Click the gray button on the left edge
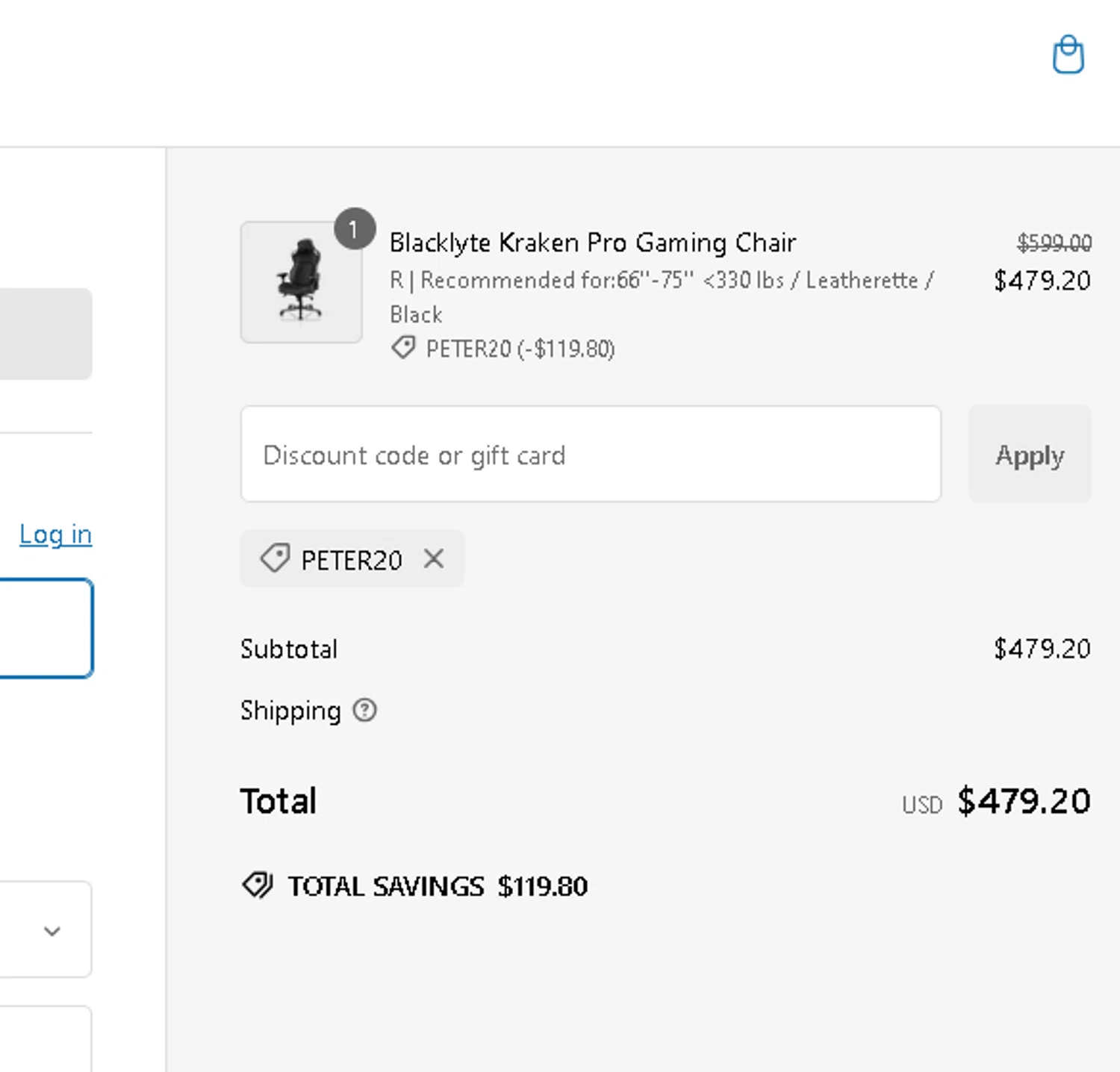Image resolution: width=1120 pixels, height=1072 pixels. 46,334
